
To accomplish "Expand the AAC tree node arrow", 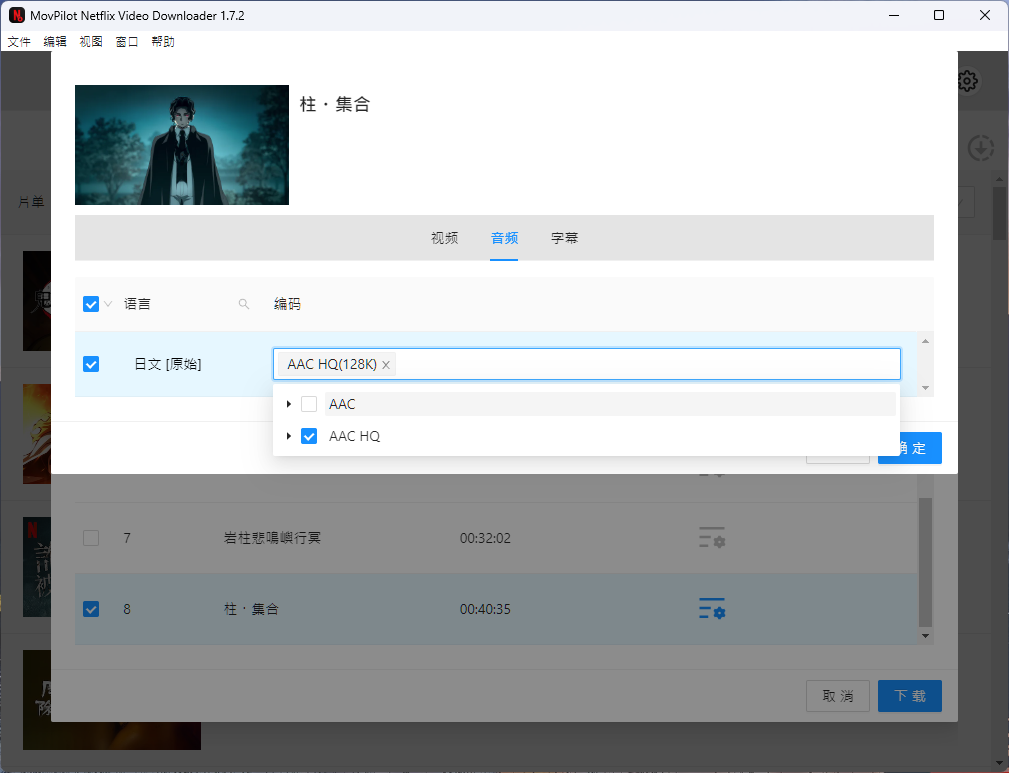I will pyautogui.click(x=289, y=404).
